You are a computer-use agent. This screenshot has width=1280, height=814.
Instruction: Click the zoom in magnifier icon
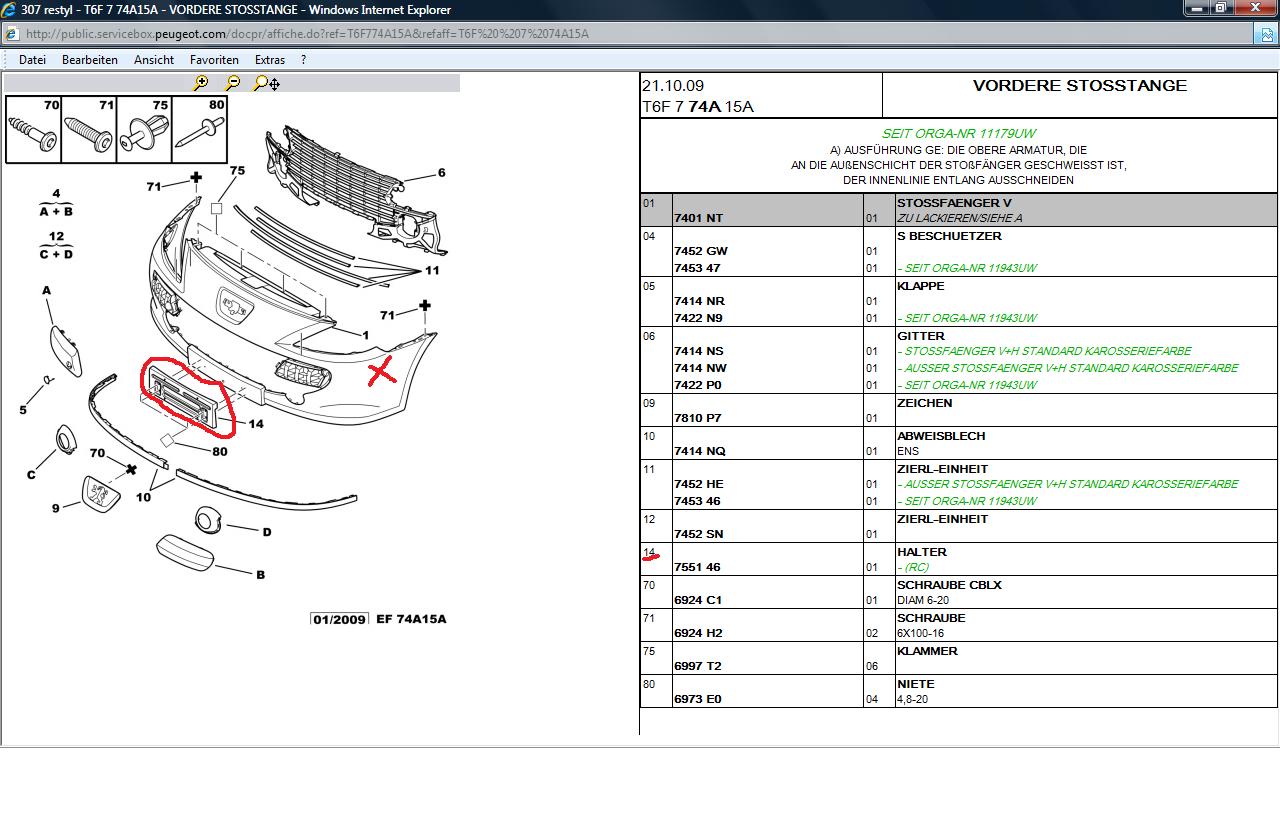tap(201, 83)
